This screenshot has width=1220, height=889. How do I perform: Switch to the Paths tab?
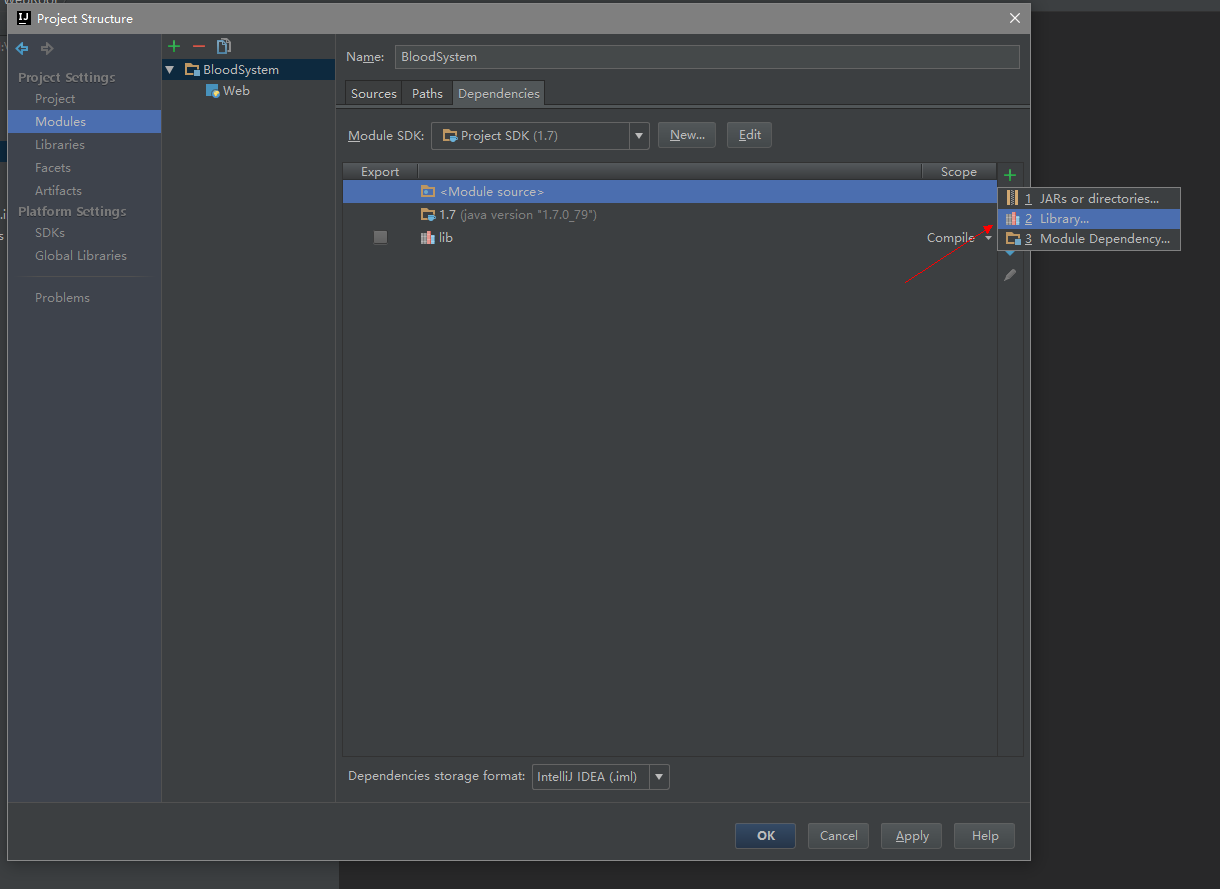[427, 93]
